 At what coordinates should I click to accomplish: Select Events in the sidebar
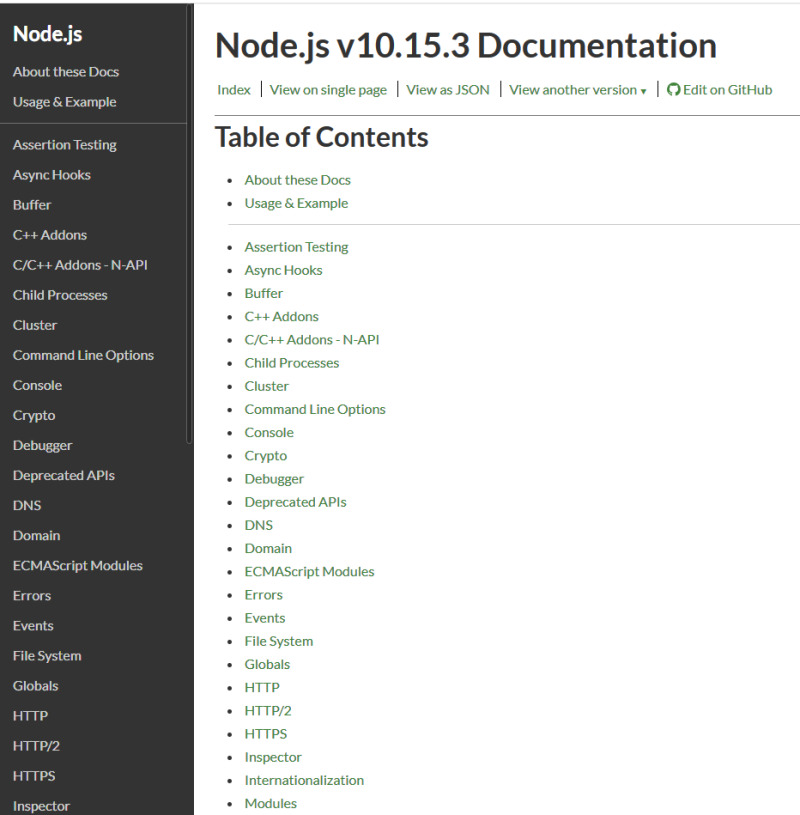[x=33, y=626]
